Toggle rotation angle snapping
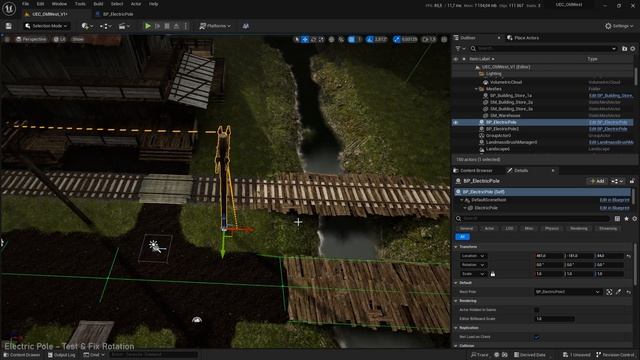The image size is (640, 360). 370,40
